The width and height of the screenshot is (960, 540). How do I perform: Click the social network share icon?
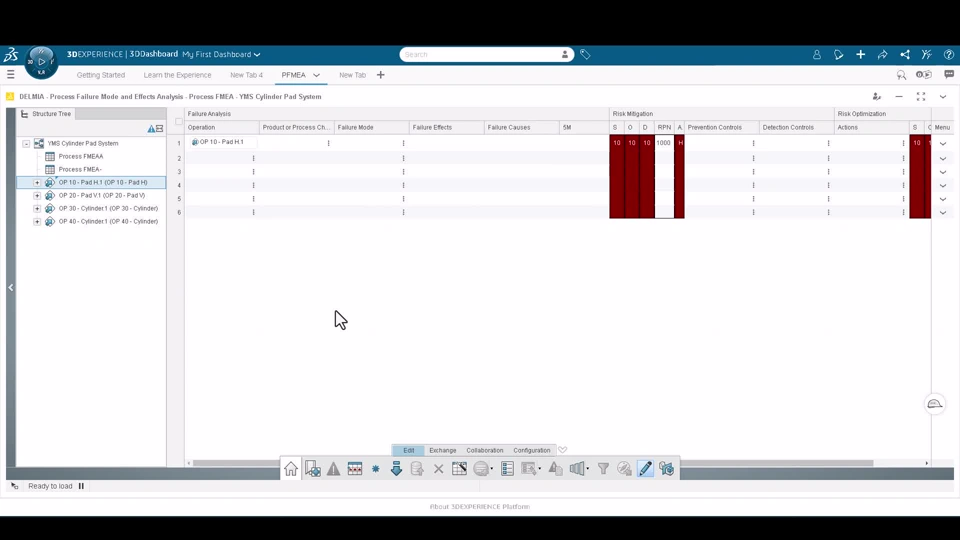pyautogui.click(x=905, y=54)
